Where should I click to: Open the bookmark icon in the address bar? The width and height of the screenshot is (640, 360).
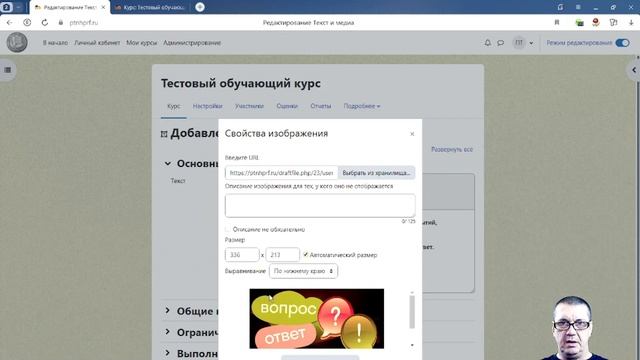click(x=557, y=22)
